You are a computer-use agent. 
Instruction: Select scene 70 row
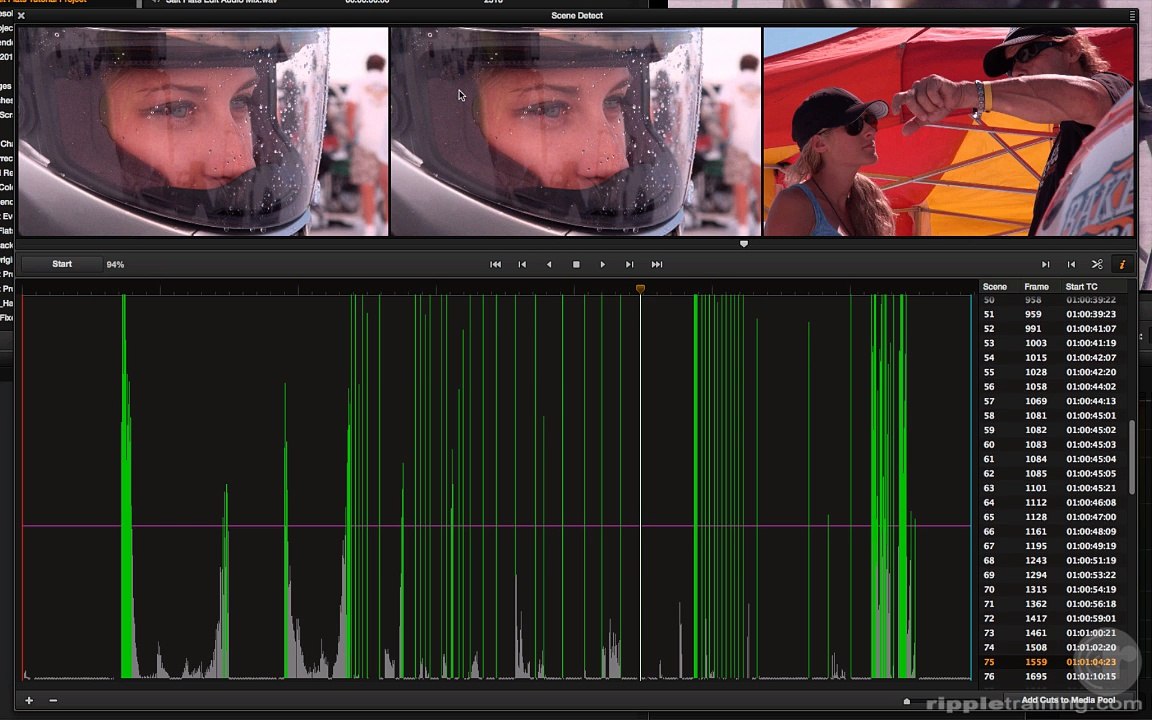[1054, 590]
